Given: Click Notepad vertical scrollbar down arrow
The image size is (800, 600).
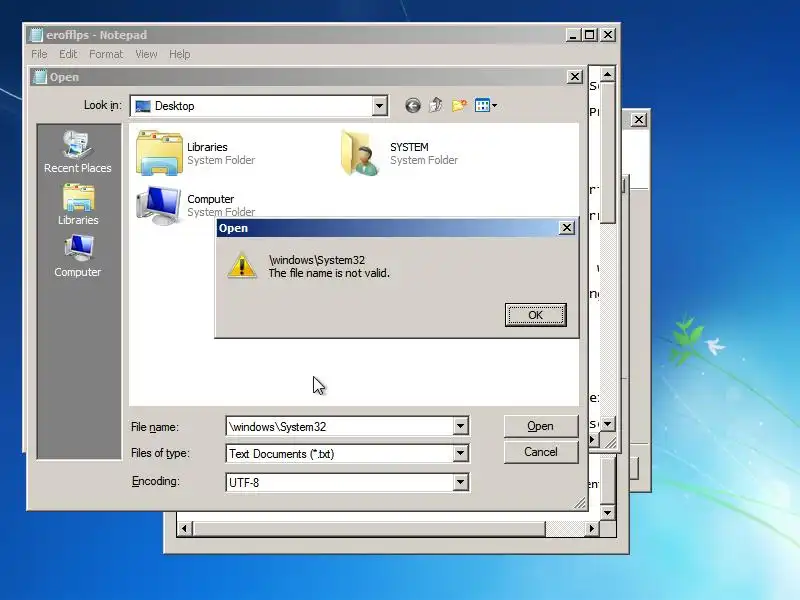Looking at the screenshot, I should click(x=607, y=423).
